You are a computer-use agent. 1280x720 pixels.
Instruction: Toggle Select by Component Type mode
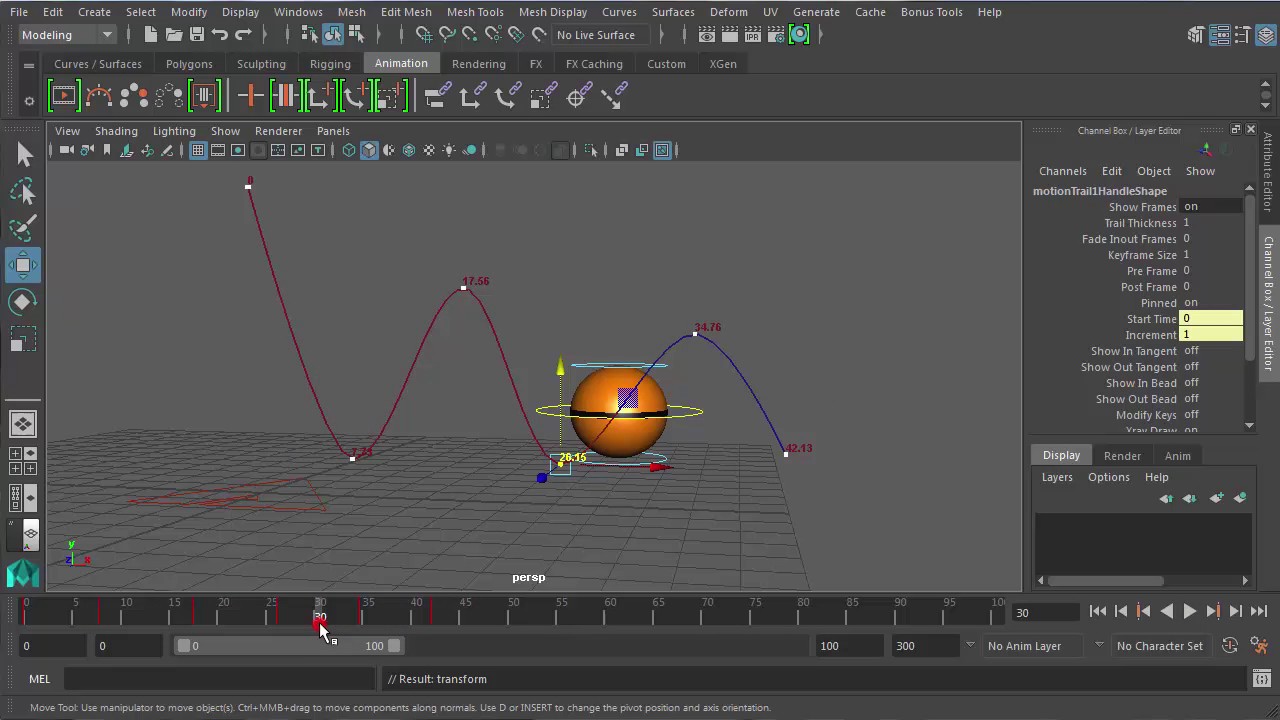coord(356,35)
